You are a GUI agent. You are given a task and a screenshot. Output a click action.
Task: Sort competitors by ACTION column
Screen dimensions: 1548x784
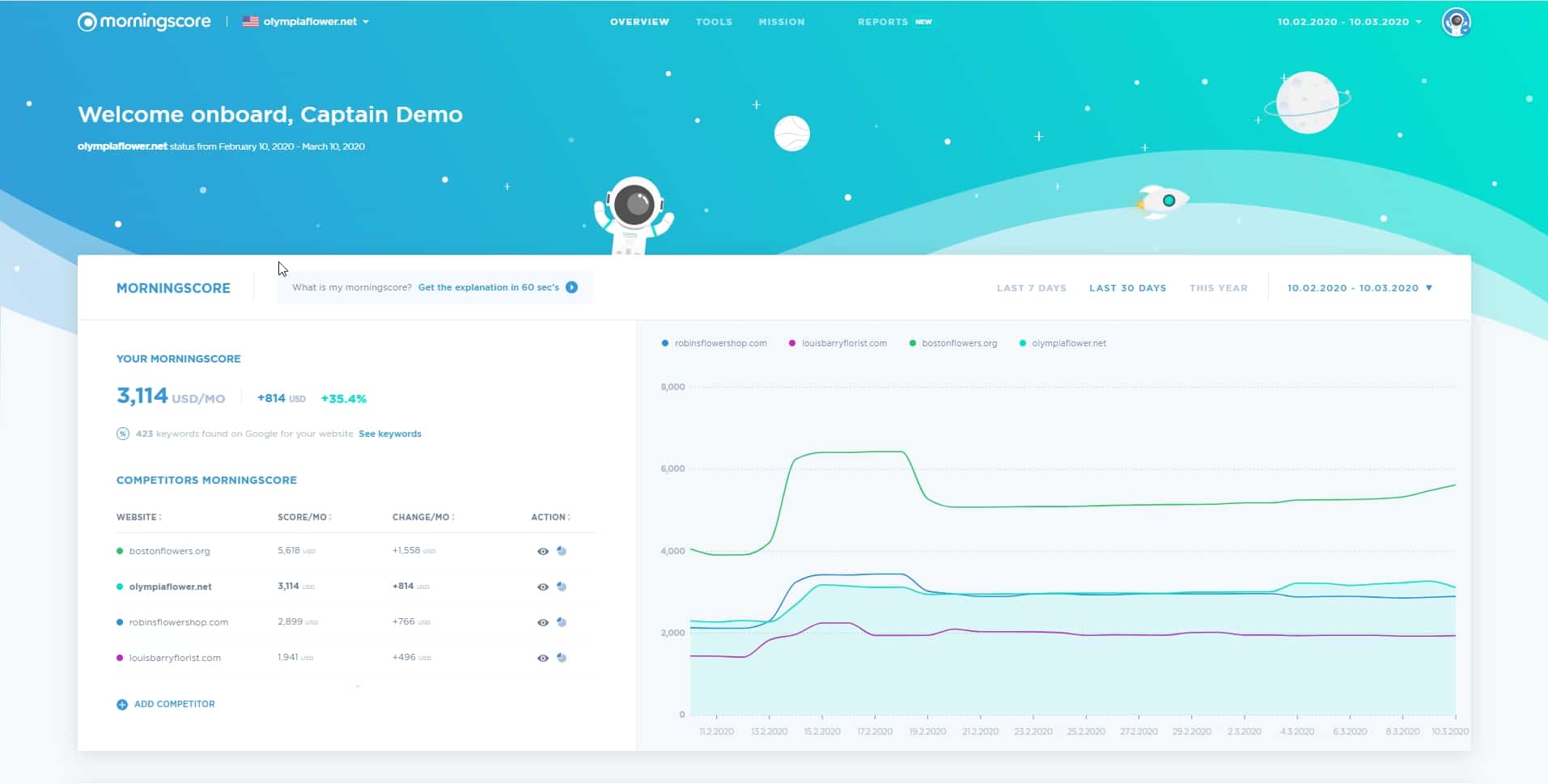coord(550,517)
